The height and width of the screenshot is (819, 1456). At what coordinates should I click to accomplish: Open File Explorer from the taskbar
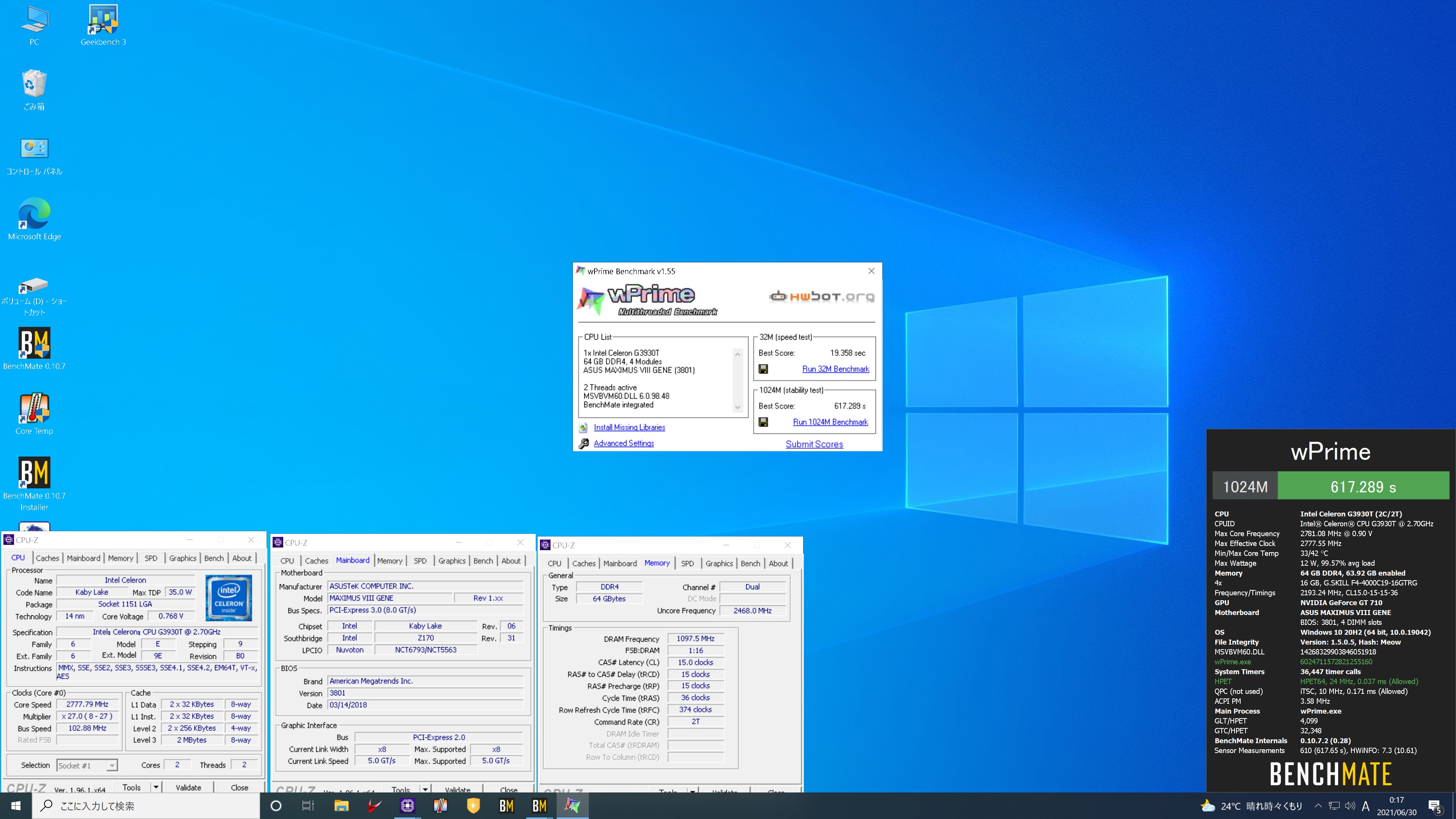341,806
